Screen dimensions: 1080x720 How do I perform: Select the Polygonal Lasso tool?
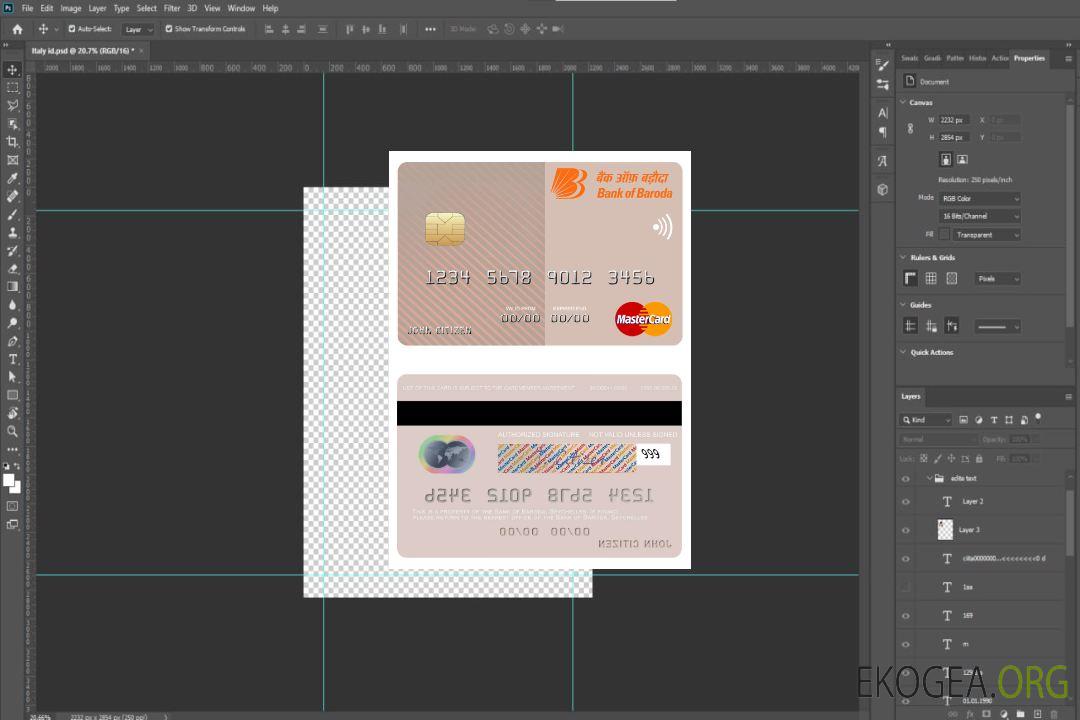pyautogui.click(x=12, y=105)
